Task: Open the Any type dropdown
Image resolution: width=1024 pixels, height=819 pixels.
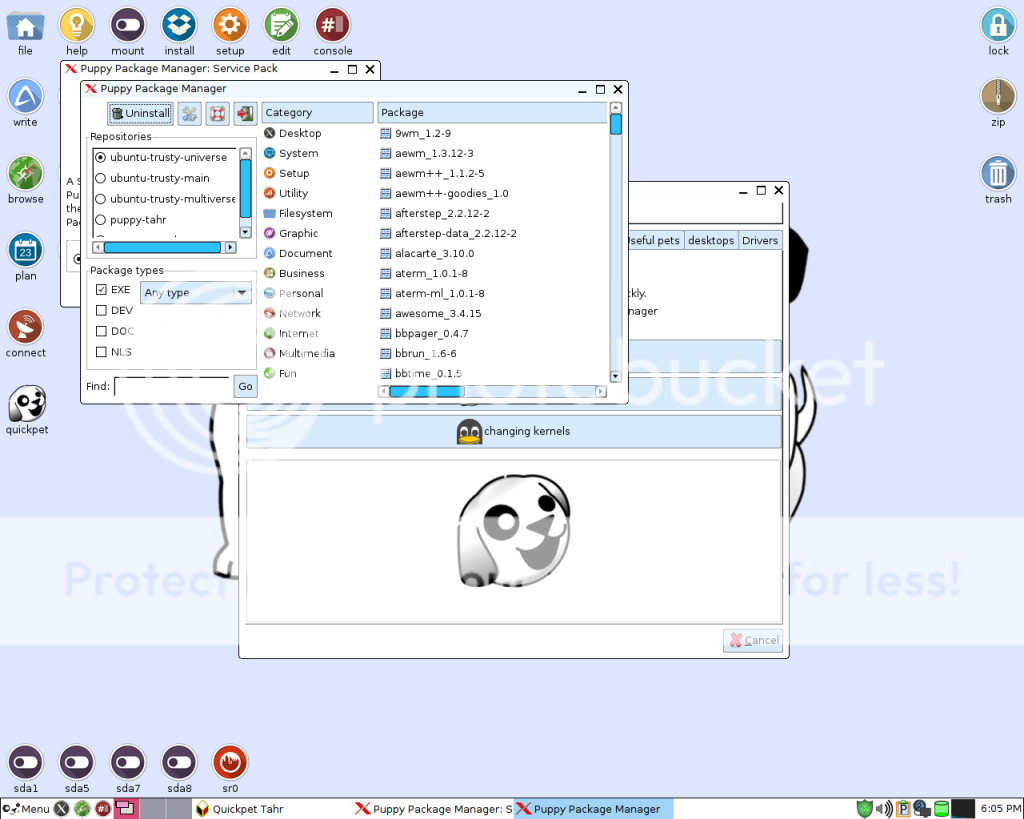Action: point(195,292)
